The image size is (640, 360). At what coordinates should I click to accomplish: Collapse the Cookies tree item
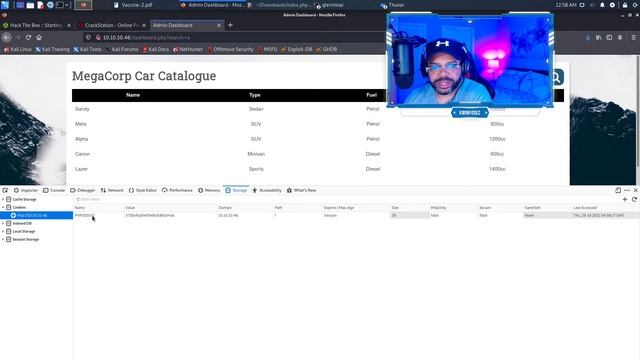click(x=3, y=207)
